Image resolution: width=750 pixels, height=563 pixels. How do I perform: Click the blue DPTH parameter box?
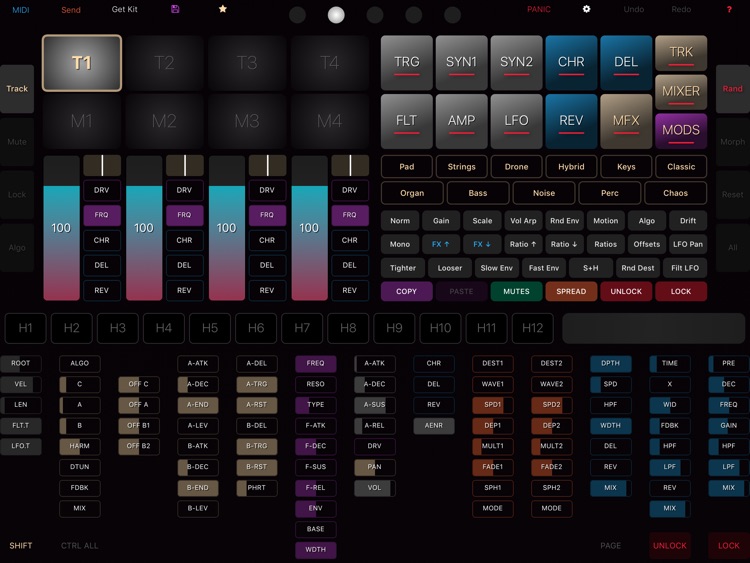click(x=610, y=363)
